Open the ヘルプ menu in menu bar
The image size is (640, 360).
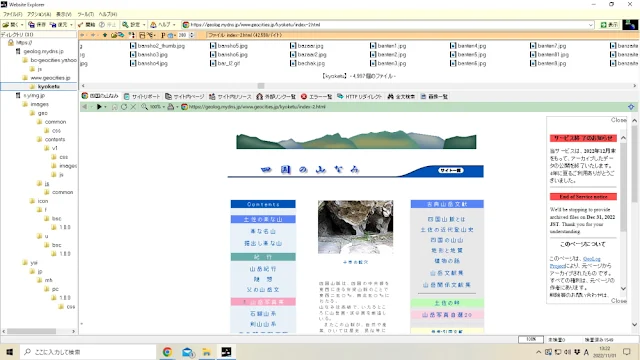[108, 14]
